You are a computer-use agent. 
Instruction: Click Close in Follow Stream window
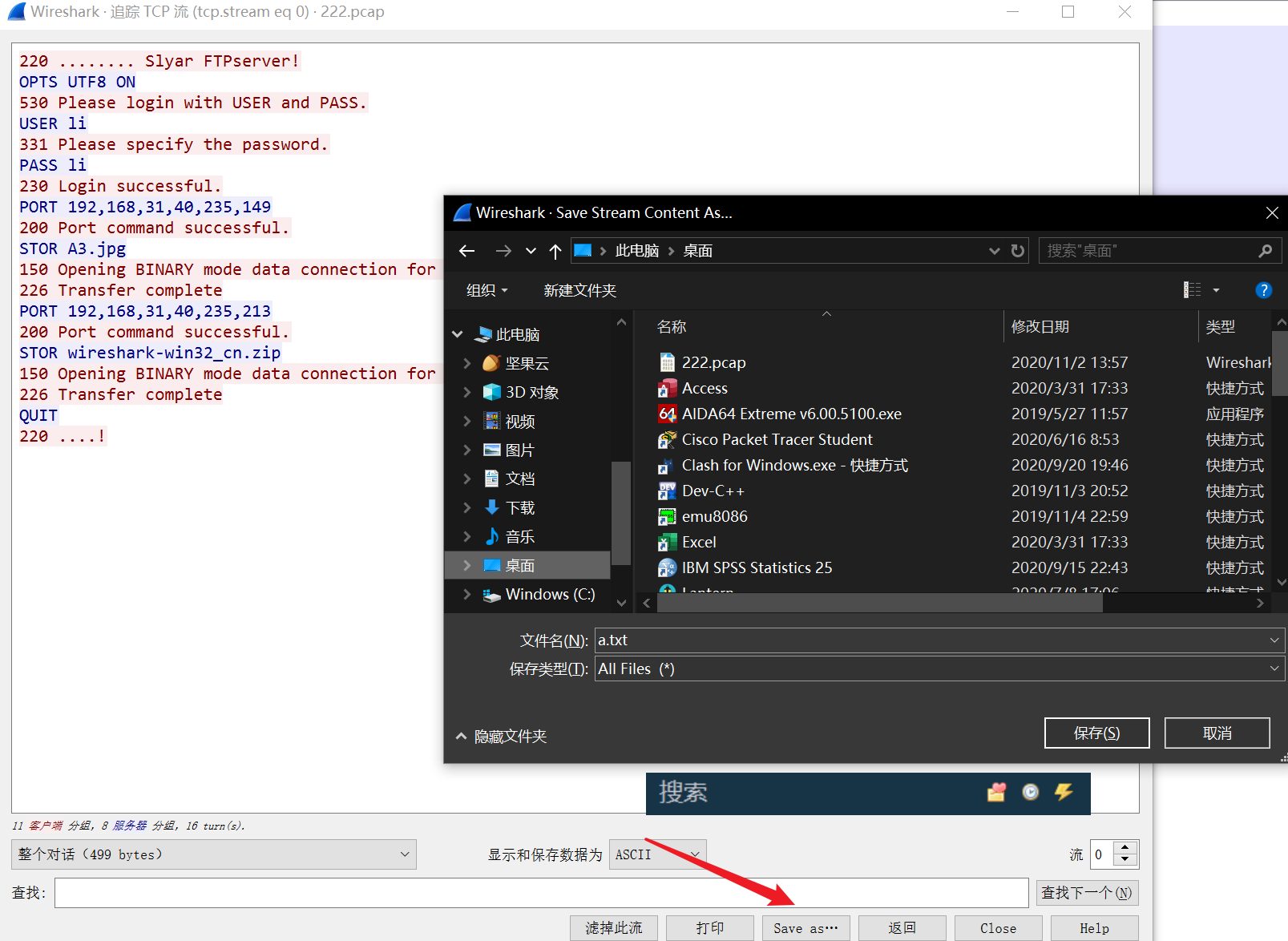pos(999,928)
